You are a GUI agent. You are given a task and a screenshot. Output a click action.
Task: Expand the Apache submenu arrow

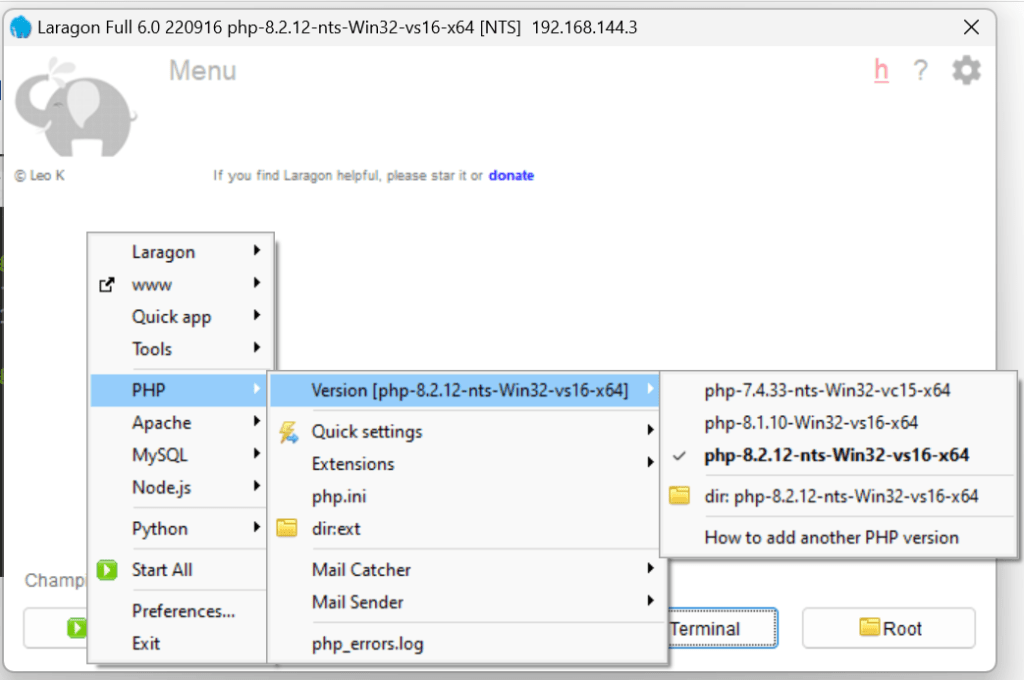click(257, 421)
